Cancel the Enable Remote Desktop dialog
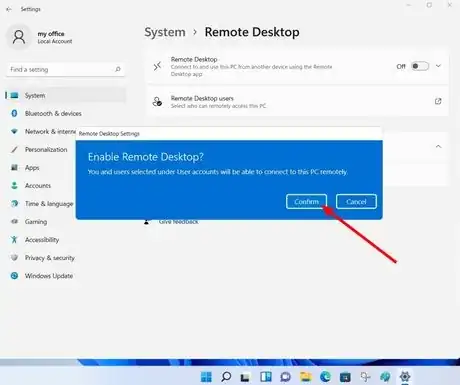Viewport: 460px width, 385px height. [356, 202]
